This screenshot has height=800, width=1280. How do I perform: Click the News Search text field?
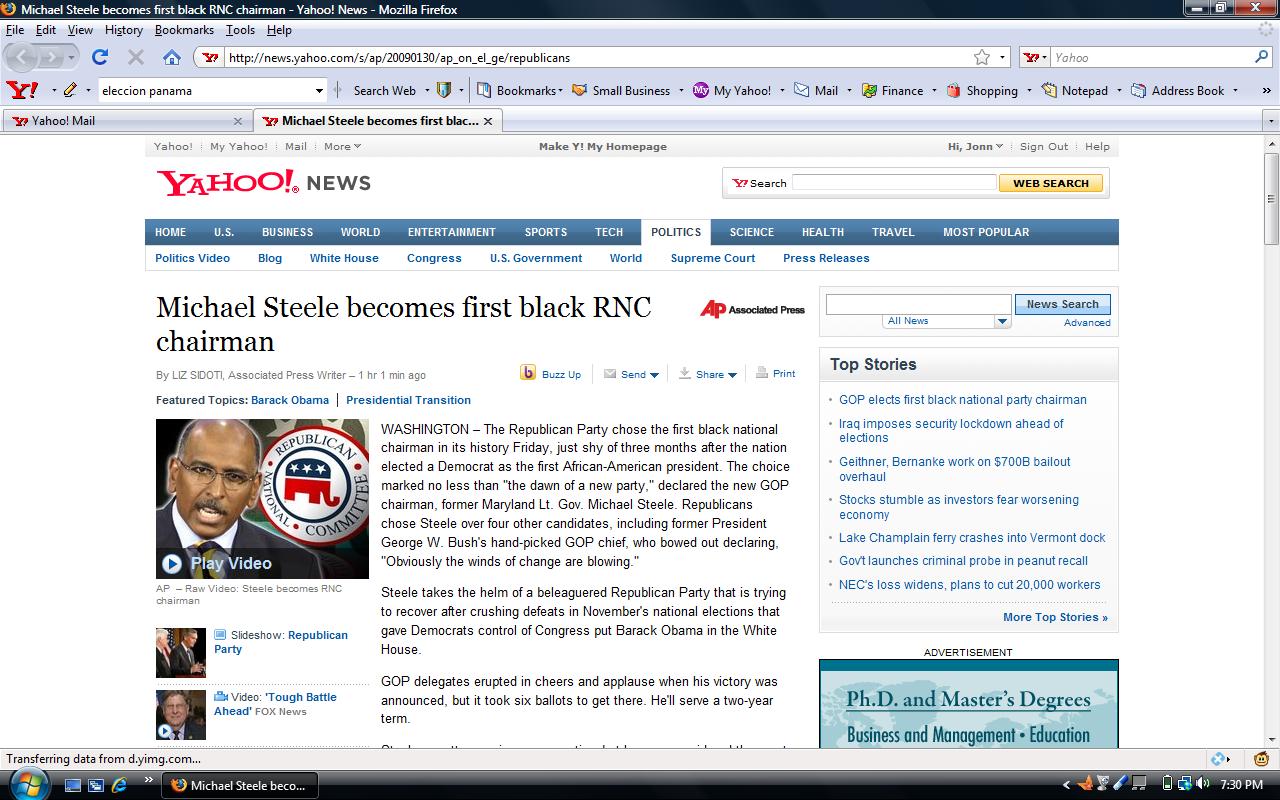918,304
